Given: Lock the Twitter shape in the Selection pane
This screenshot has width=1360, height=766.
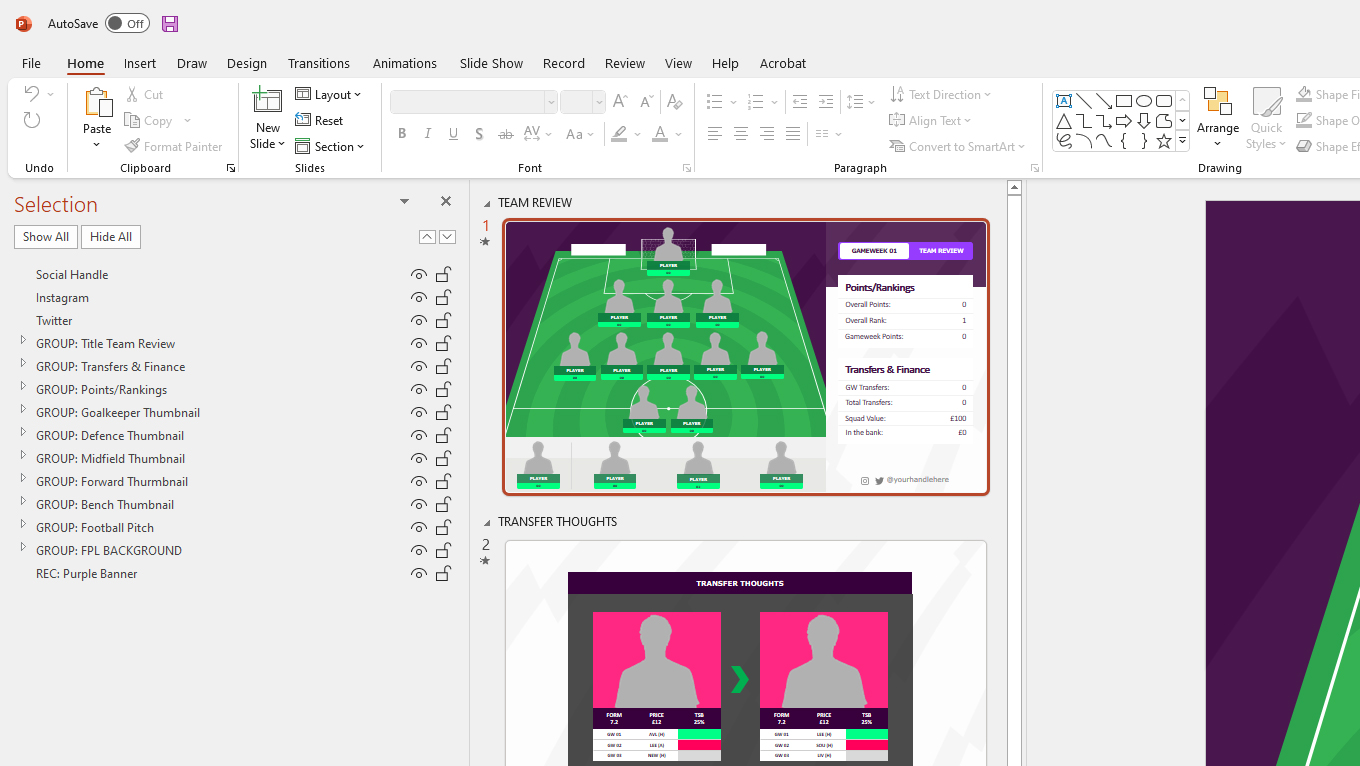Looking at the screenshot, I should pyautogui.click(x=443, y=320).
